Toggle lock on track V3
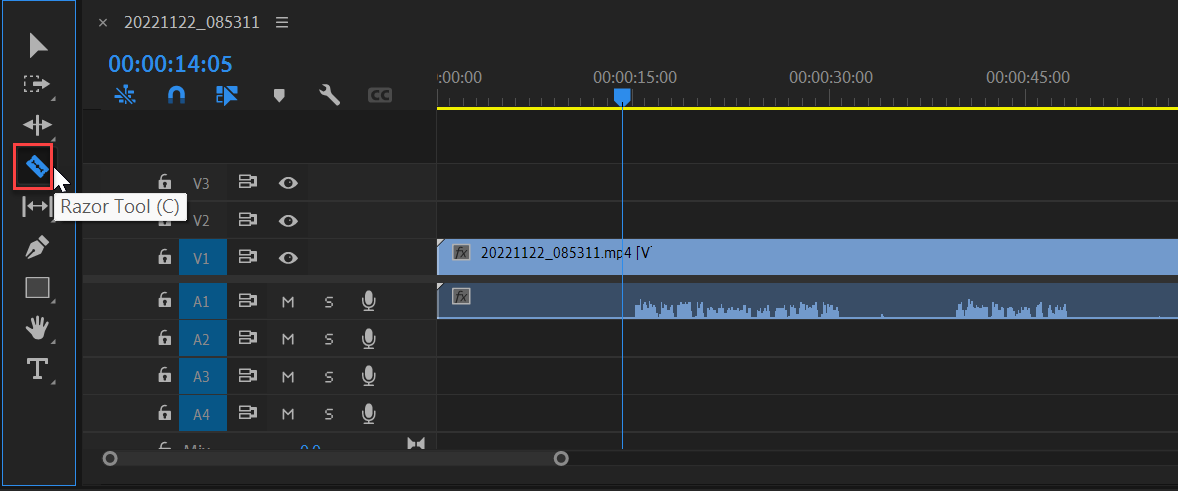 (164, 182)
